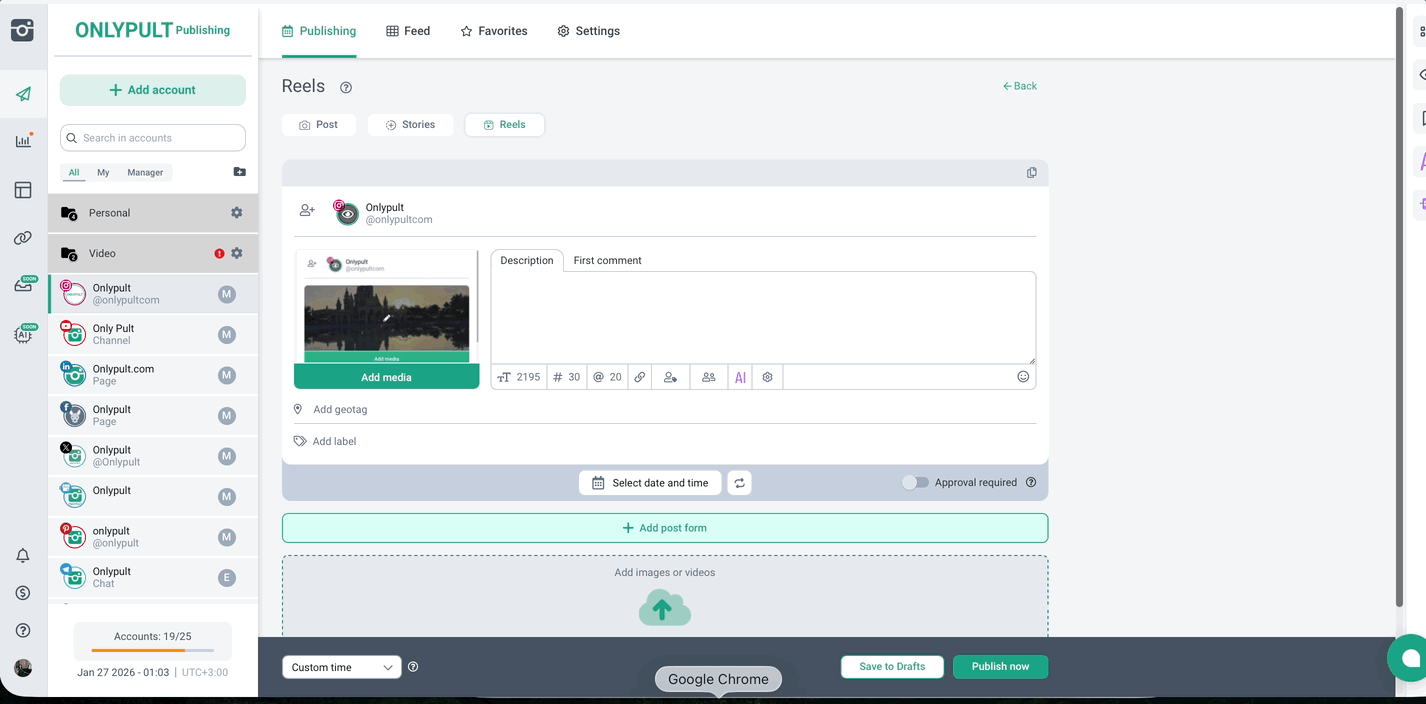Switch to the First comment tab

click(607, 261)
